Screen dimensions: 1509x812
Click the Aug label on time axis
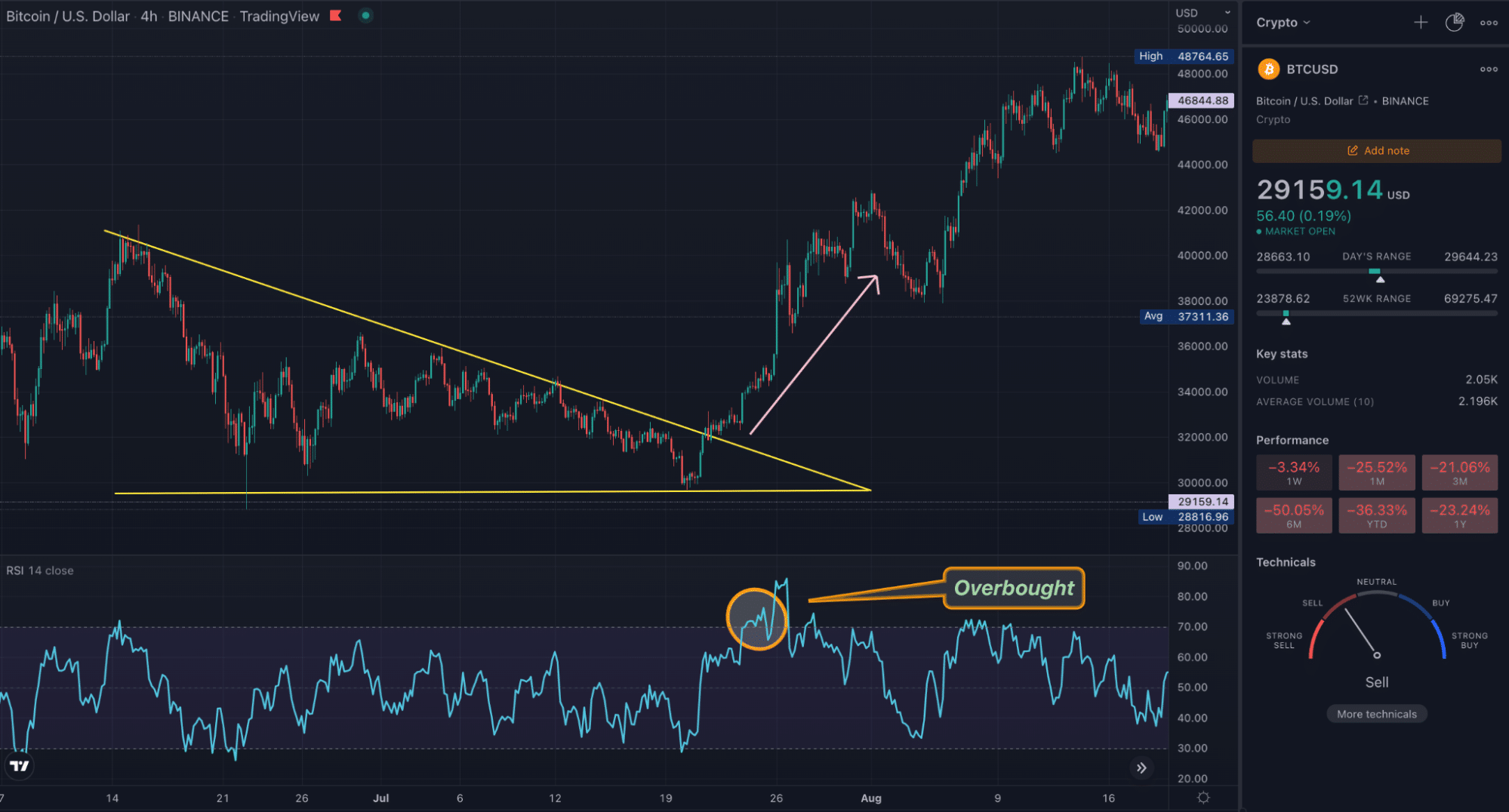coord(871,798)
